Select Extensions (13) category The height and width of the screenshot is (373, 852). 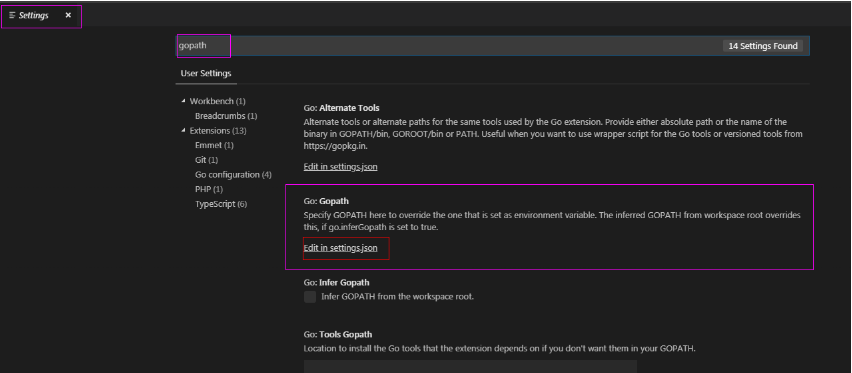coord(218,130)
